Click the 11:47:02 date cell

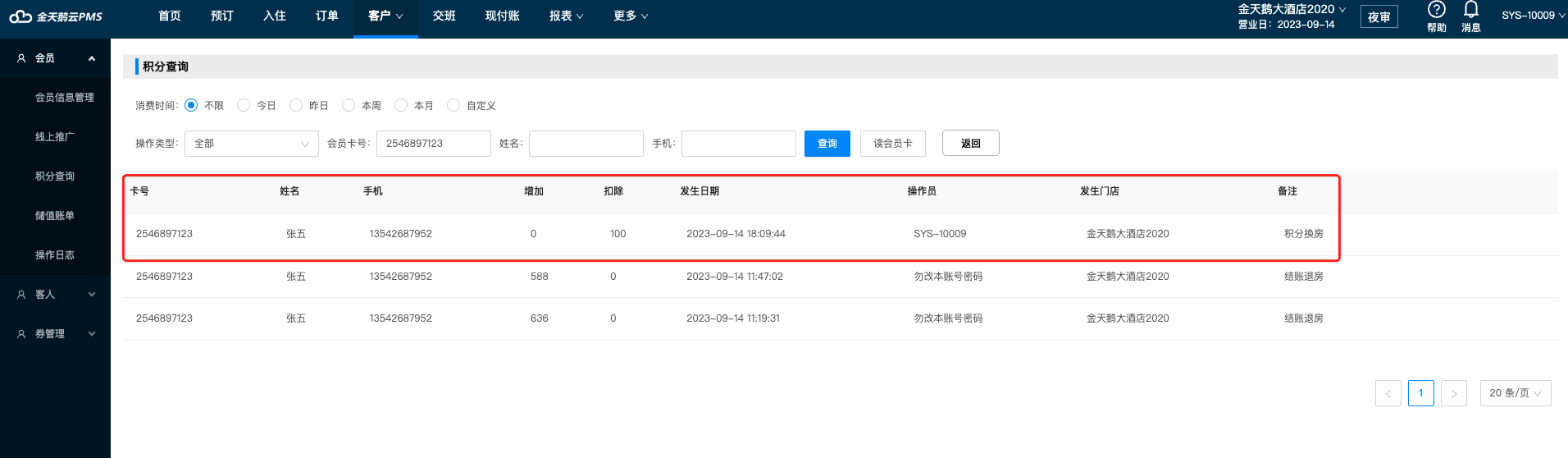tap(735, 277)
